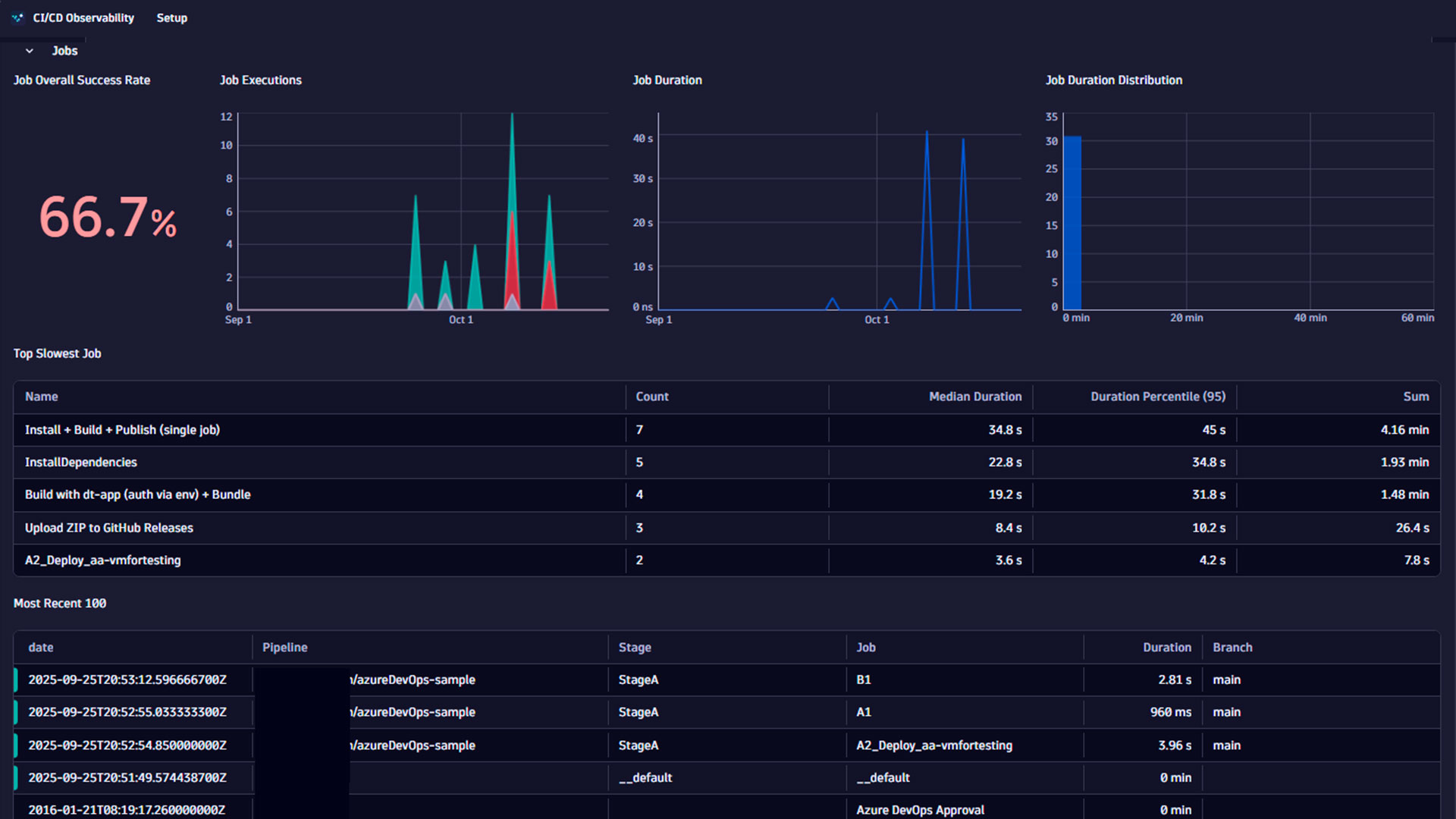Viewport: 1456px width, 819px height.
Task: Click the Pipeline column header
Action: [x=284, y=647]
